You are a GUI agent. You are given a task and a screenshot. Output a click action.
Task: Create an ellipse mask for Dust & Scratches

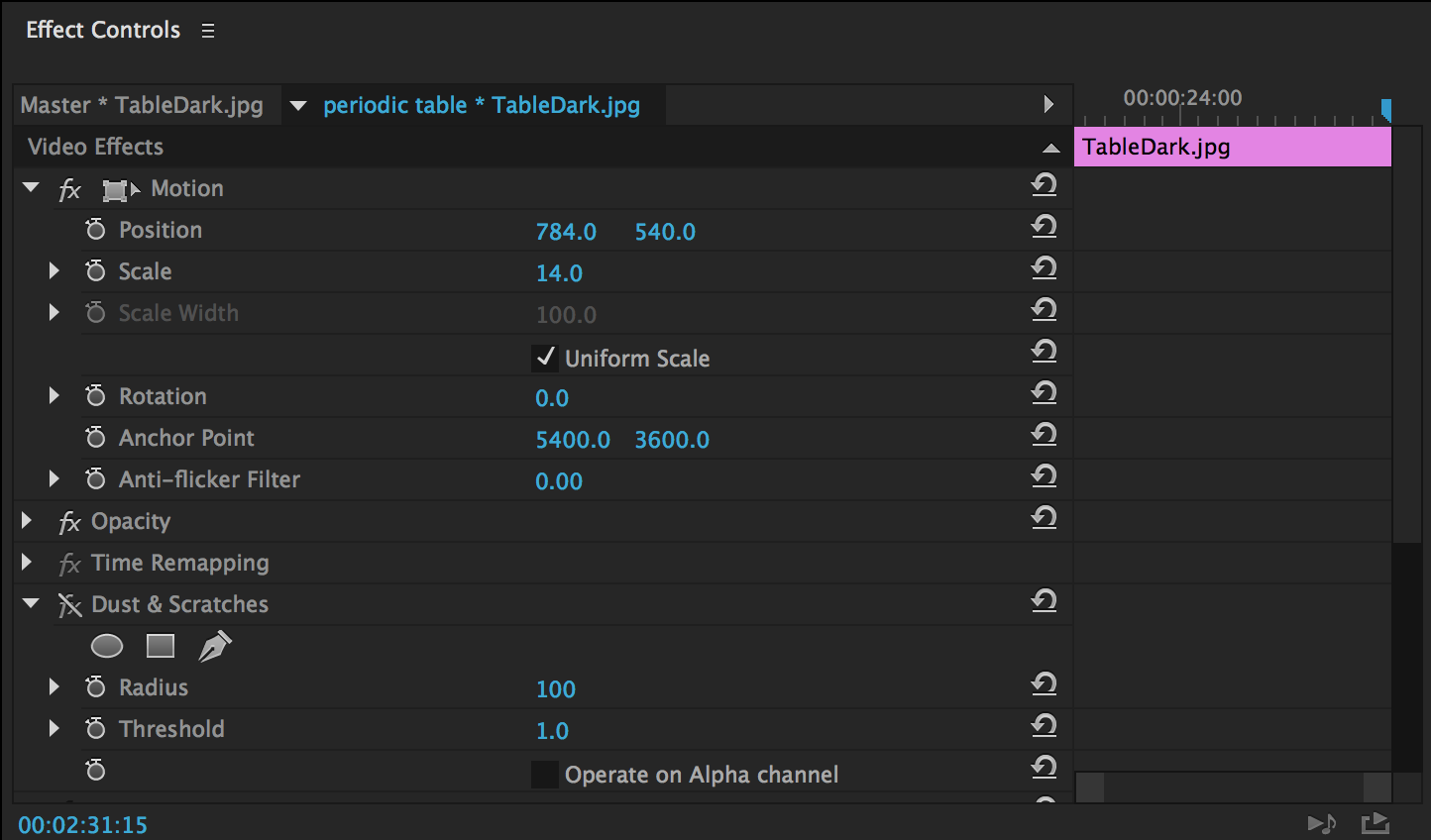point(107,647)
